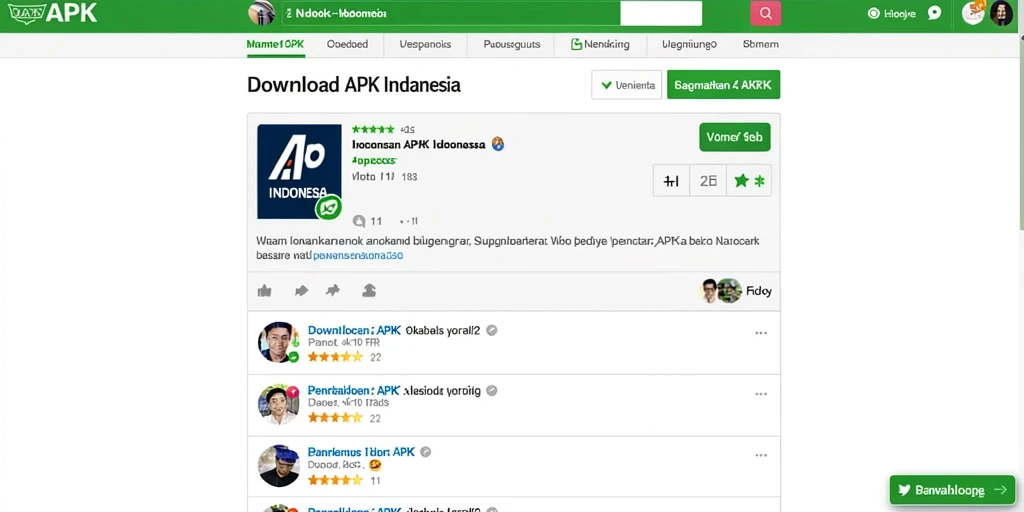Open the options menu for Banrlemus APK row
The image size is (1024, 512).
[761, 455]
